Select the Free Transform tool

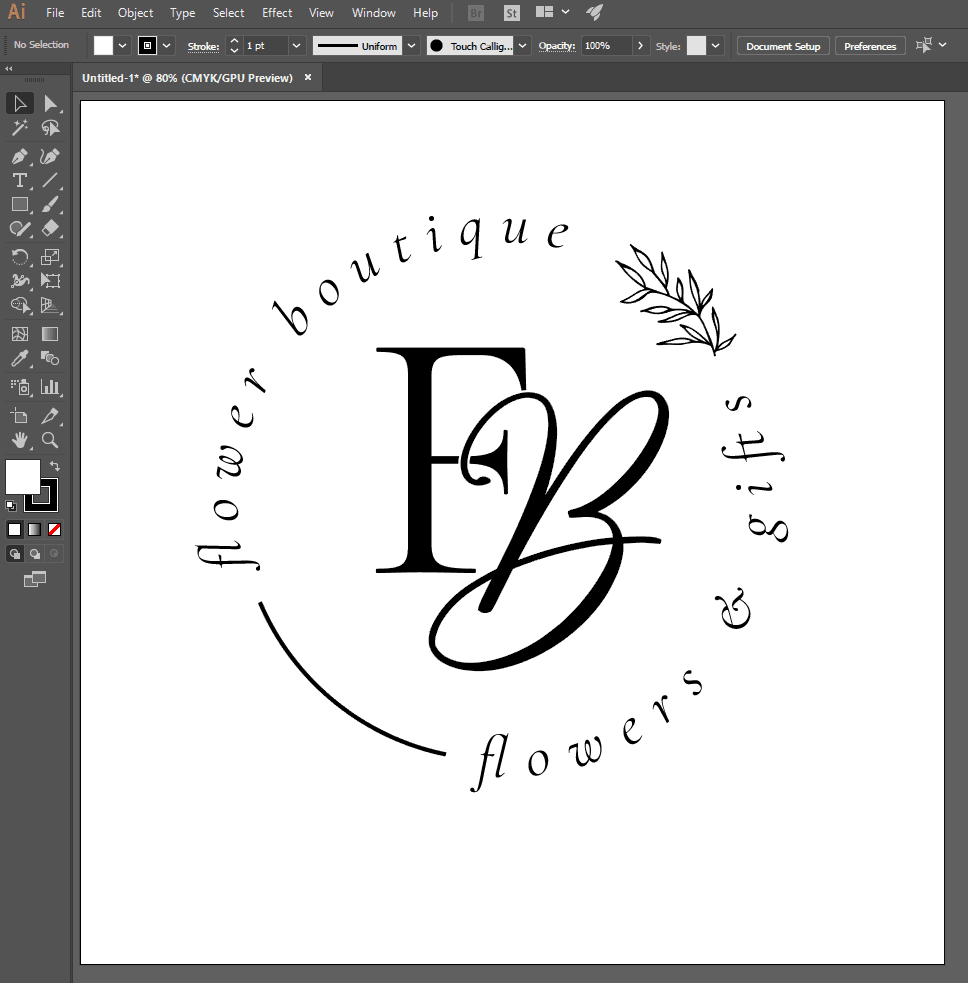(50, 281)
